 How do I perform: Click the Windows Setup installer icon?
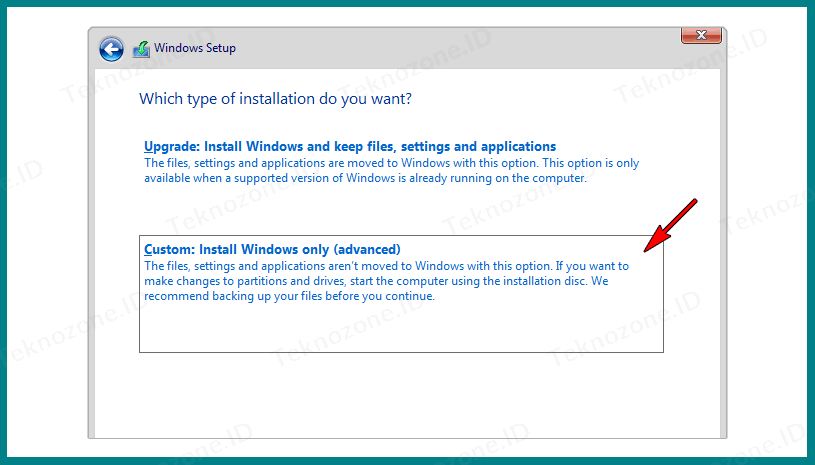pyautogui.click(x=141, y=49)
